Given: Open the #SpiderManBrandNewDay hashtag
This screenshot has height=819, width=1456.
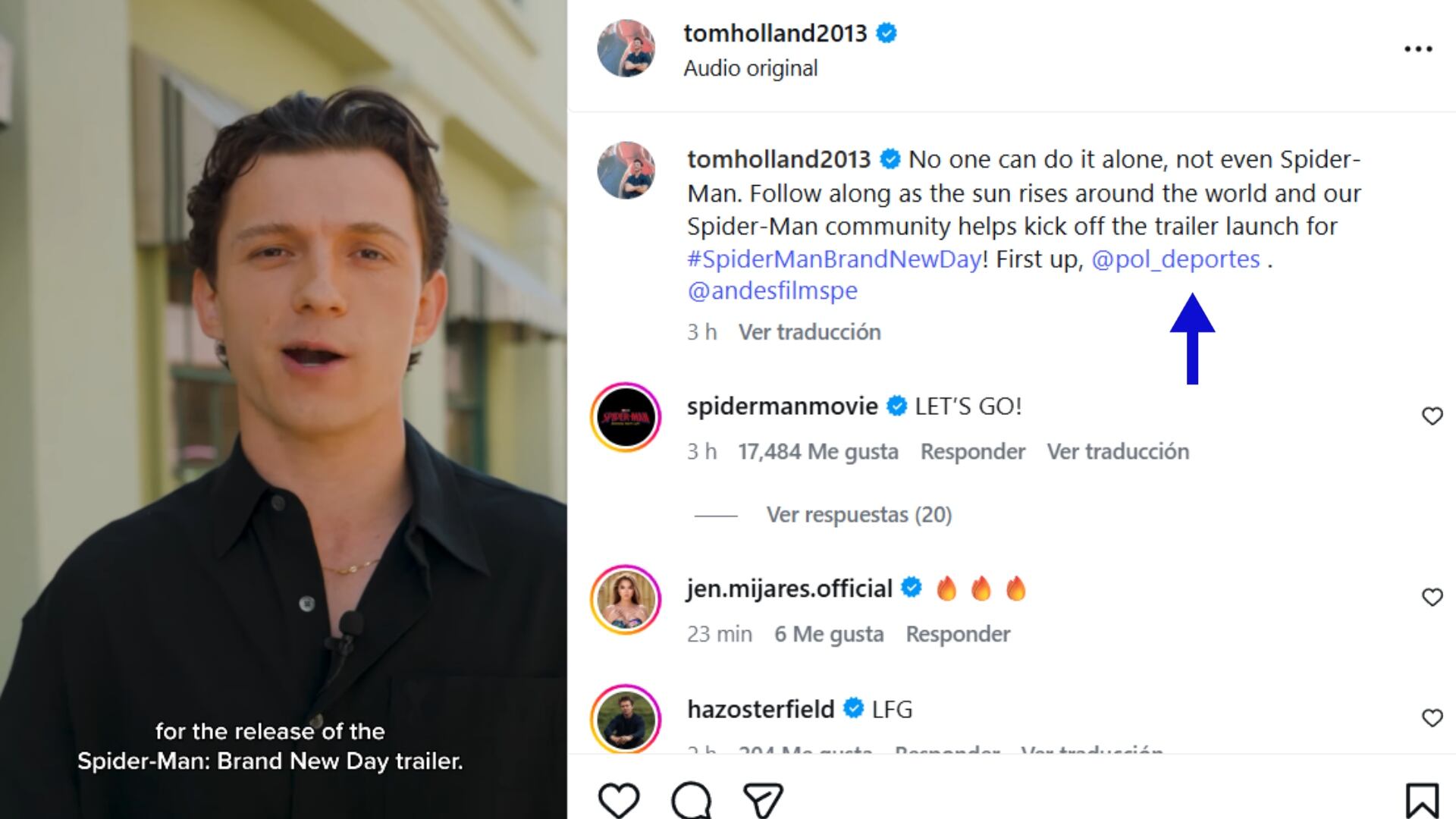Looking at the screenshot, I should coord(830,259).
